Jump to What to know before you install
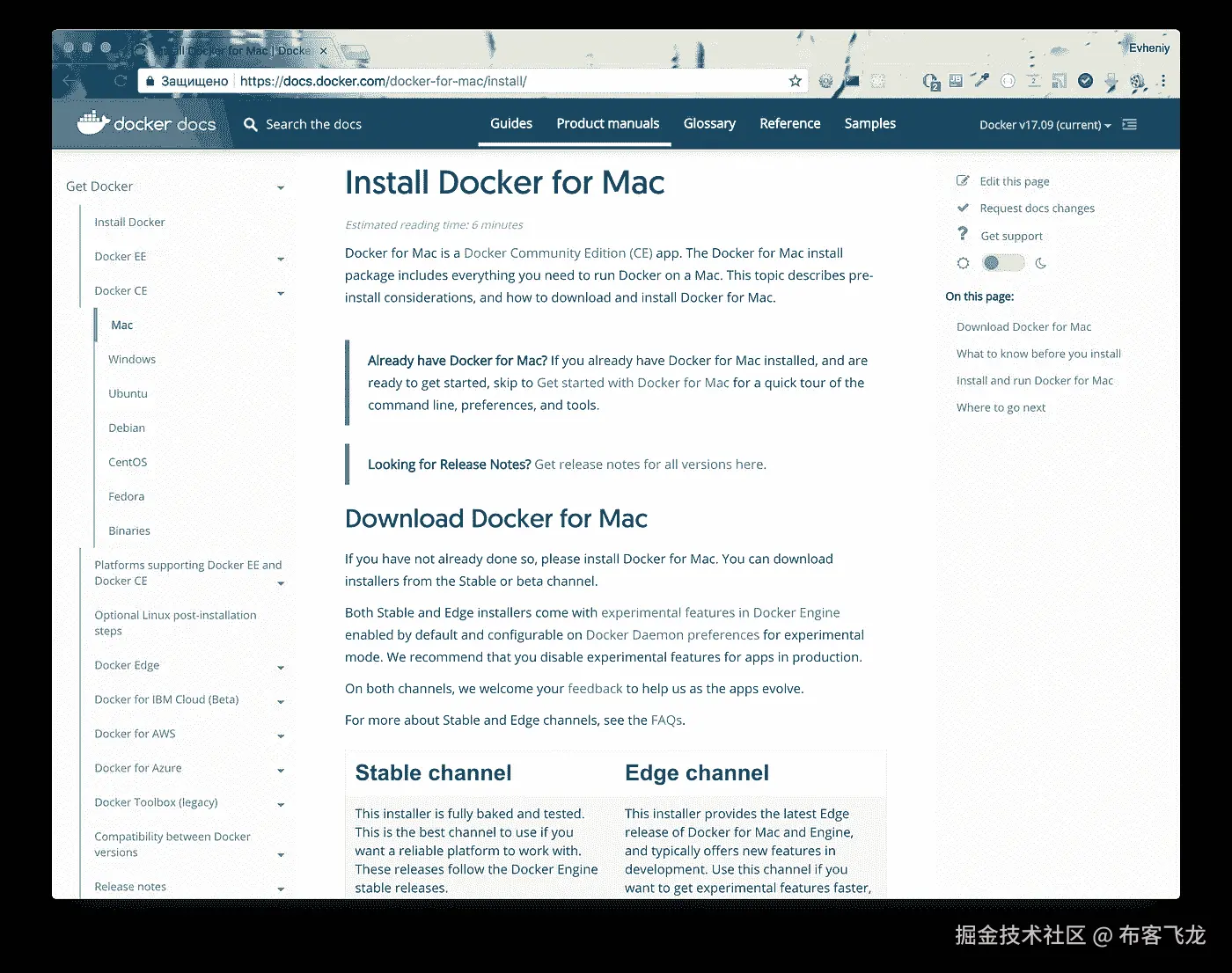Screen dimensions: 1232x973 (x=1038, y=354)
